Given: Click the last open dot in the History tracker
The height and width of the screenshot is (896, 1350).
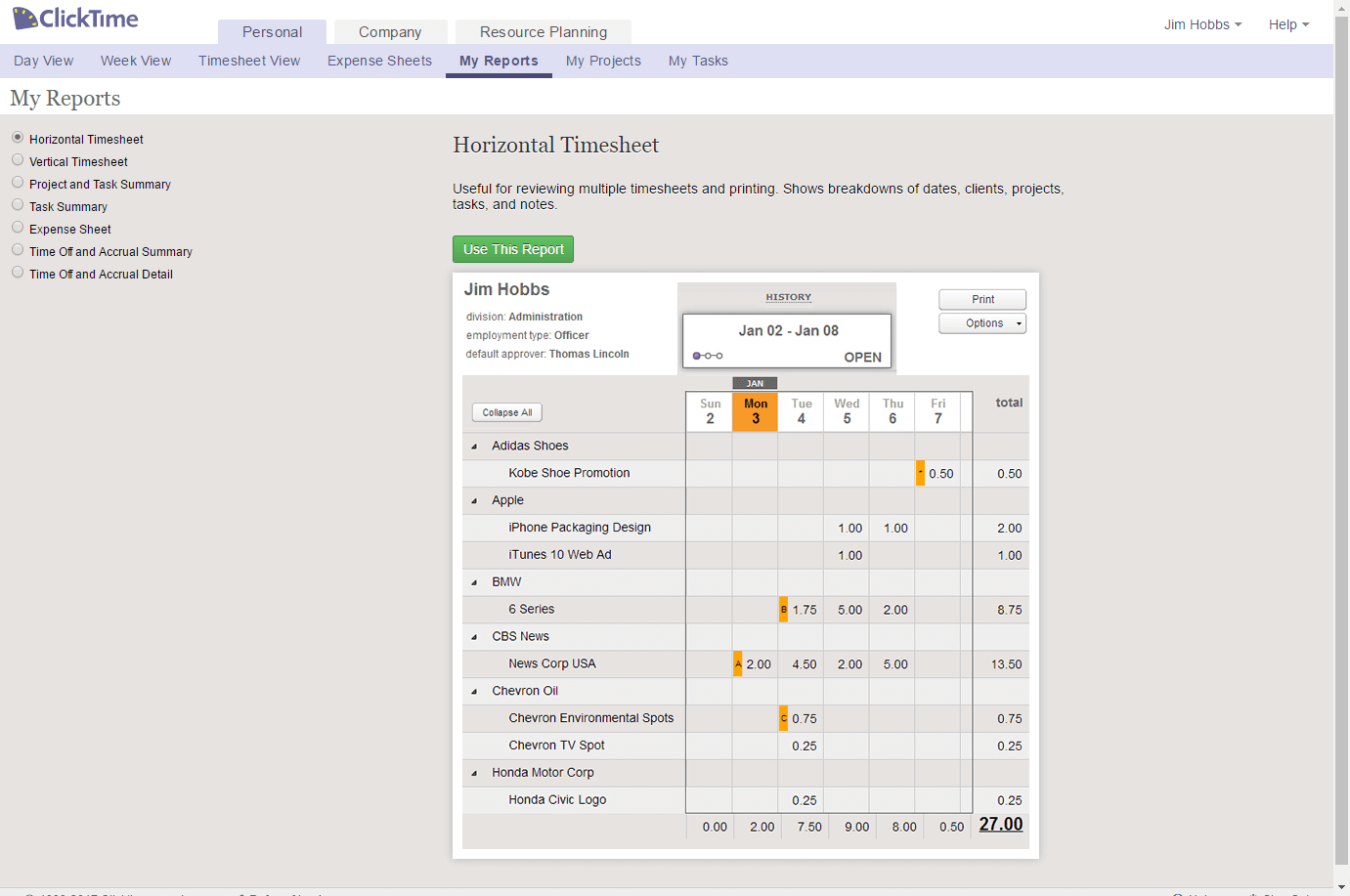Looking at the screenshot, I should (720, 356).
